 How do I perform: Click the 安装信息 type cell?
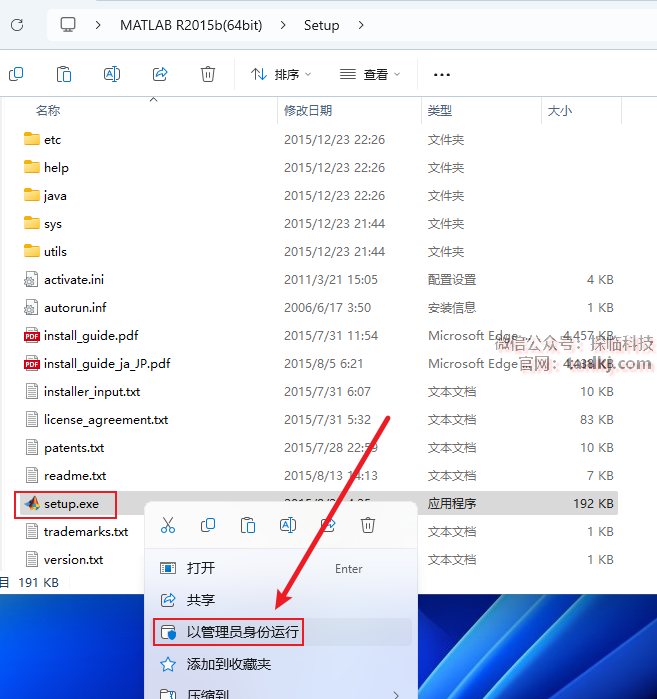452,308
